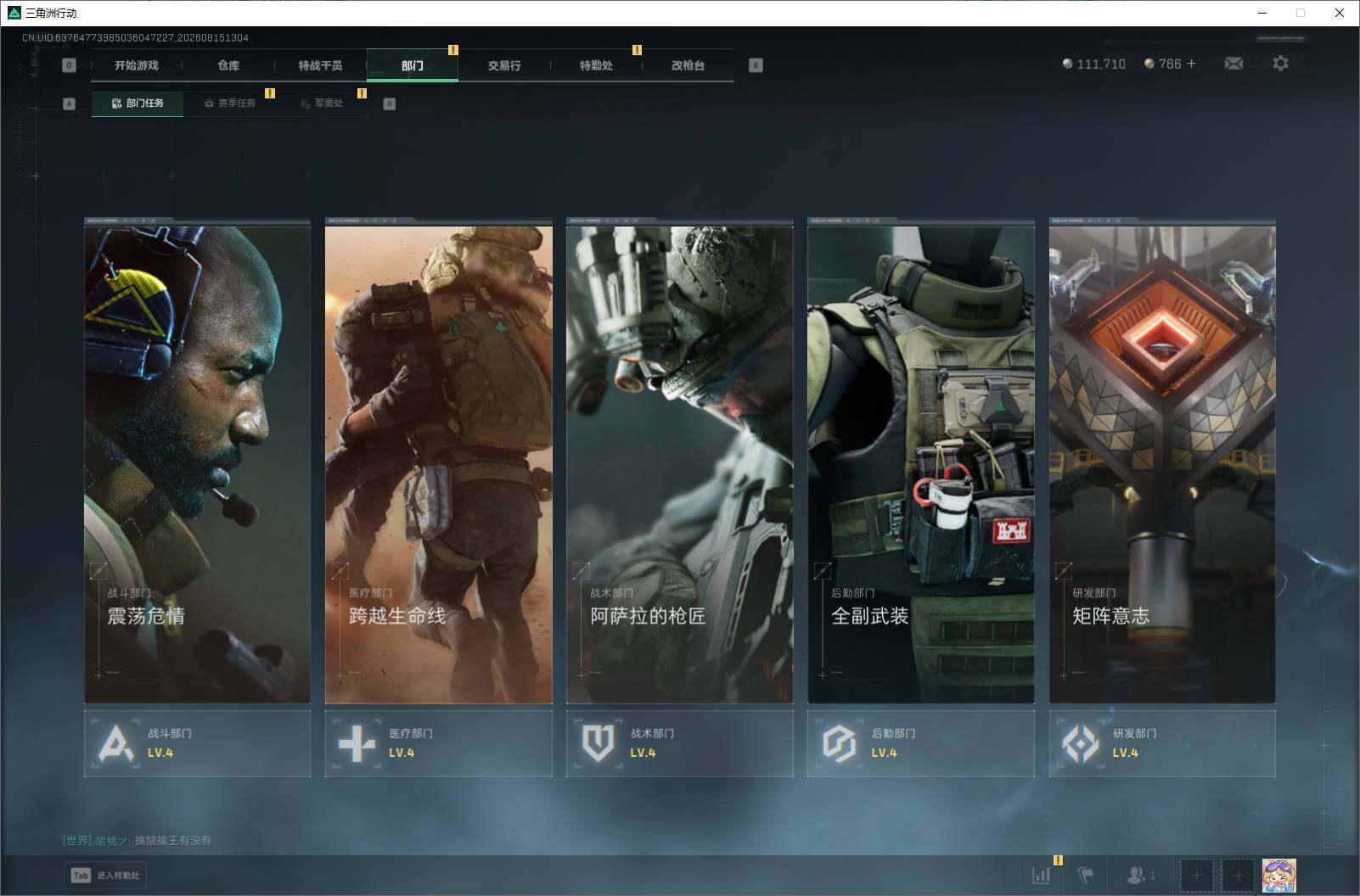Click the 766 premium currency balance

[1162, 64]
